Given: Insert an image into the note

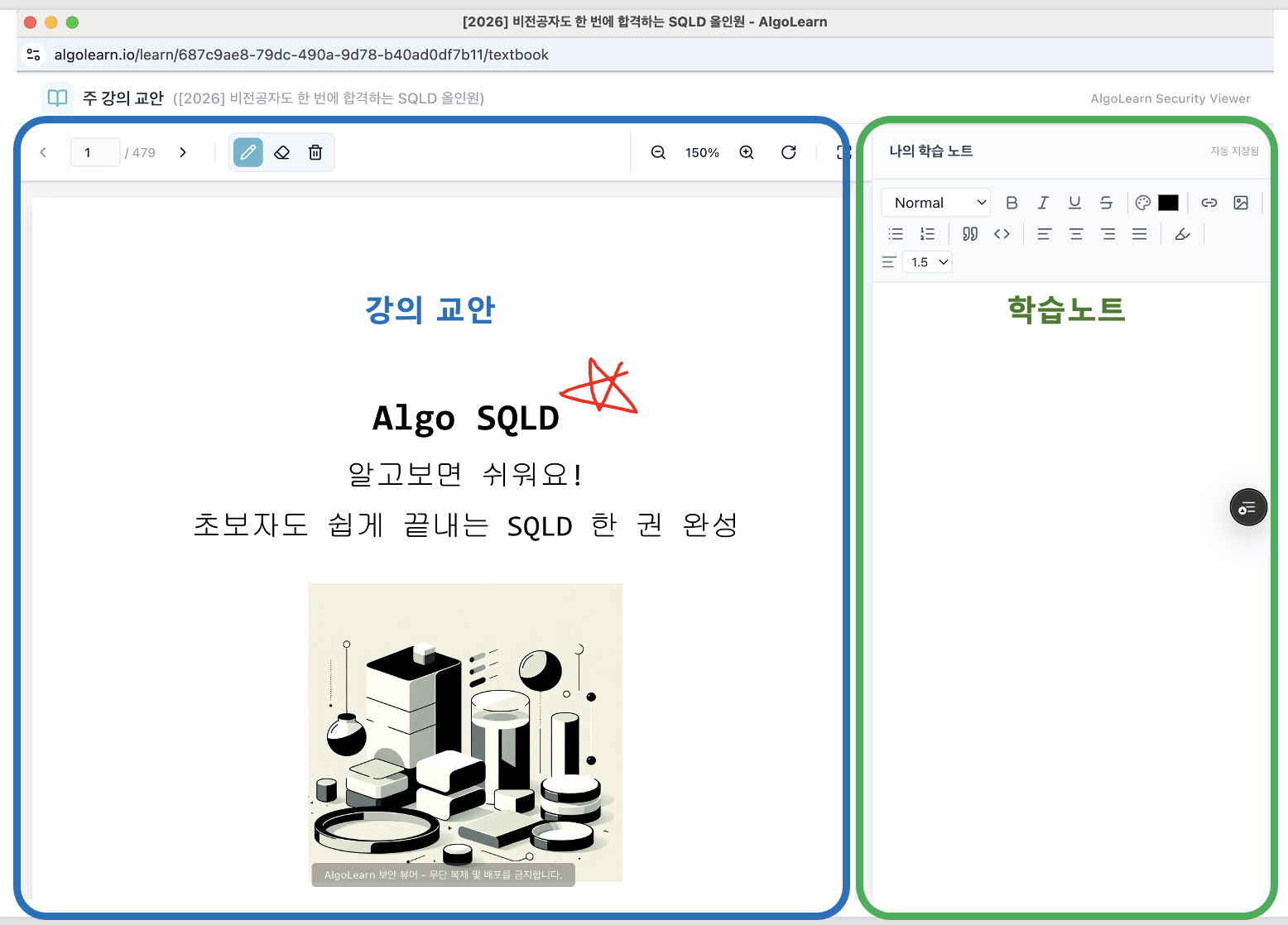Looking at the screenshot, I should coord(1241,203).
